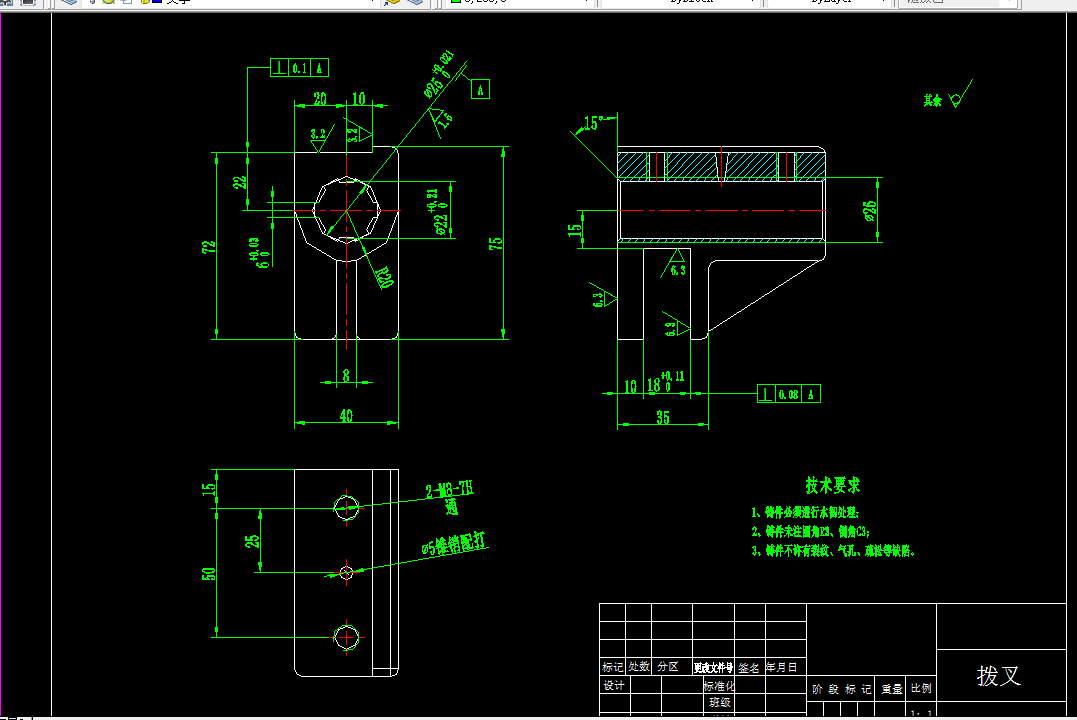Click the 签名 cell in title block
Viewport: 1077px width, 720px height.
pos(749,667)
